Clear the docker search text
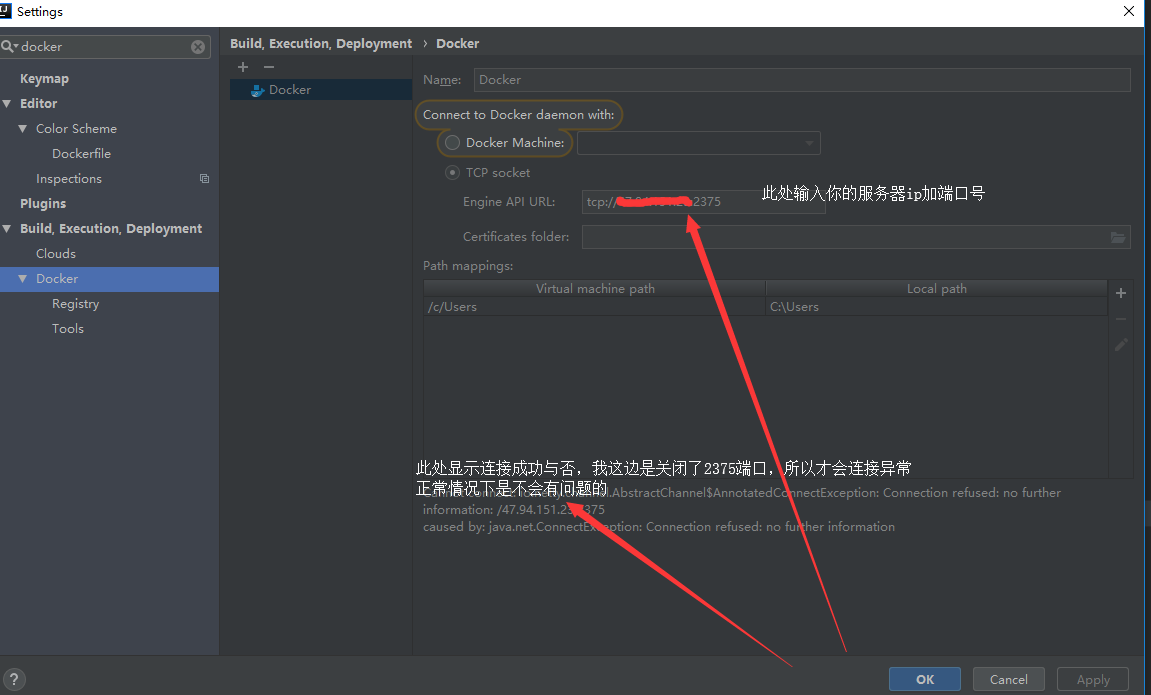The height and width of the screenshot is (695, 1151). click(x=198, y=47)
